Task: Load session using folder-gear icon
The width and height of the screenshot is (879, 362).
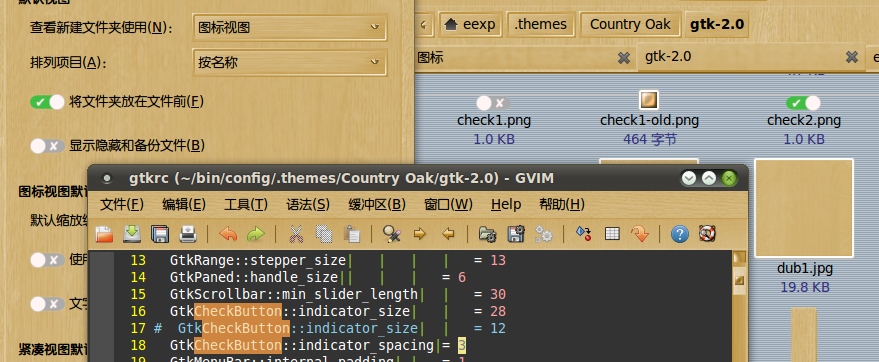Action: 487,234
